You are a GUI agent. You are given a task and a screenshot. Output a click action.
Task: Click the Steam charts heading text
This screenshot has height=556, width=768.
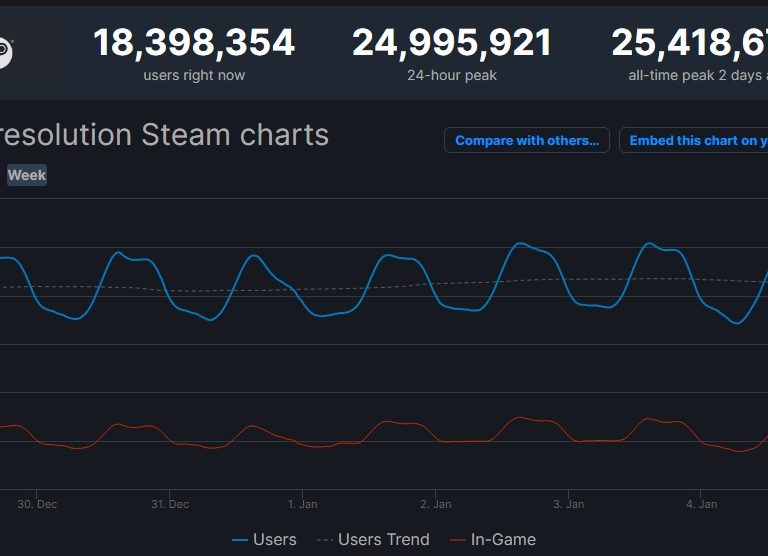pyautogui.click(x=164, y=135)
